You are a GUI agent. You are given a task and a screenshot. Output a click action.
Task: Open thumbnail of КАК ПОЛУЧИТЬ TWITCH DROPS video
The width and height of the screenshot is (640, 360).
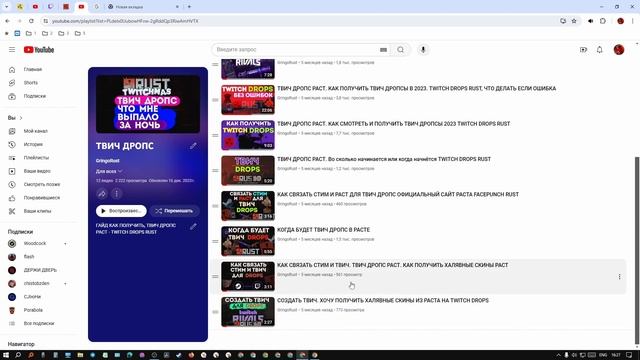248,135
